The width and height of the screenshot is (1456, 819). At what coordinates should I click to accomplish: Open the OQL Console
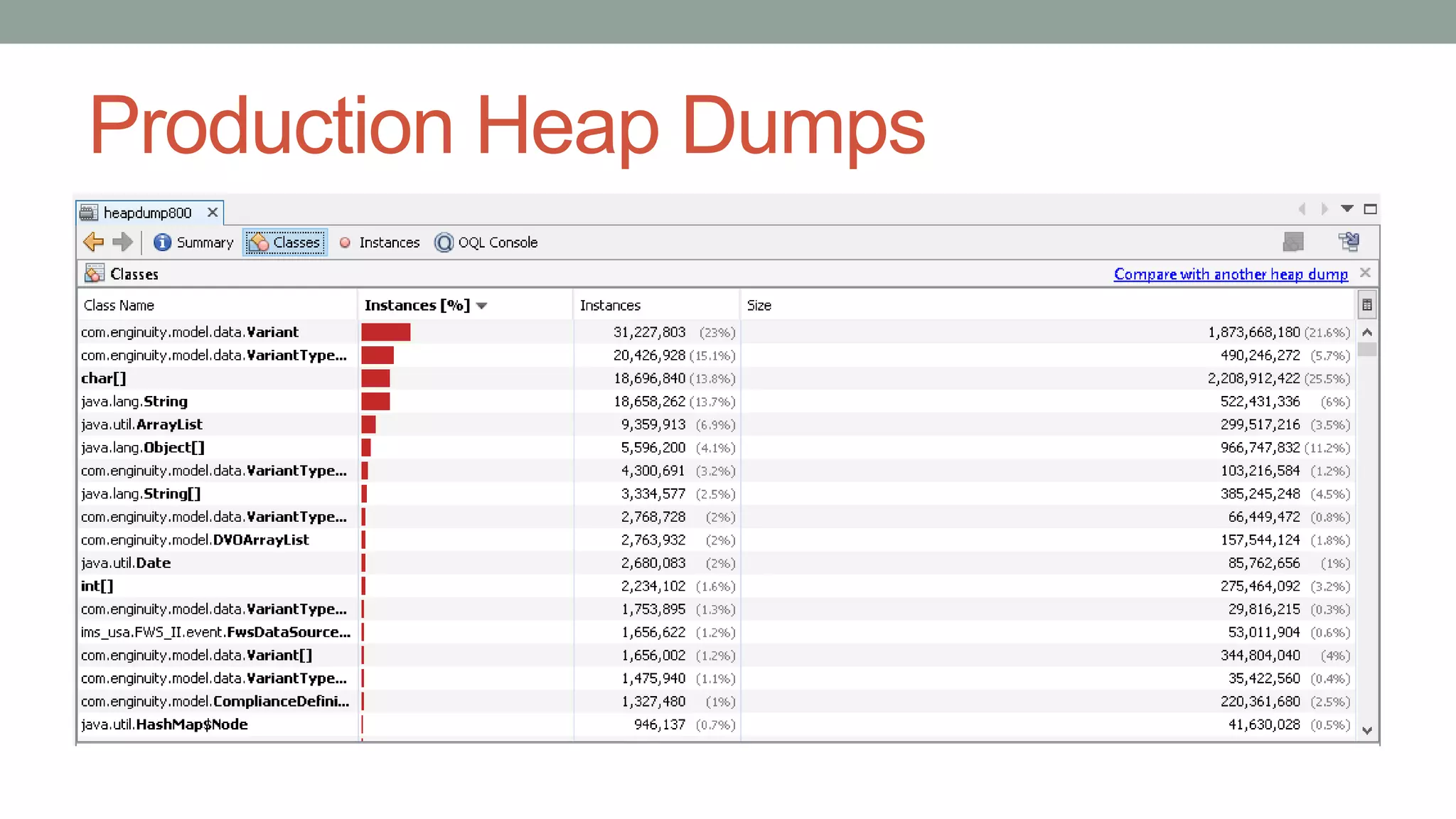487,242
